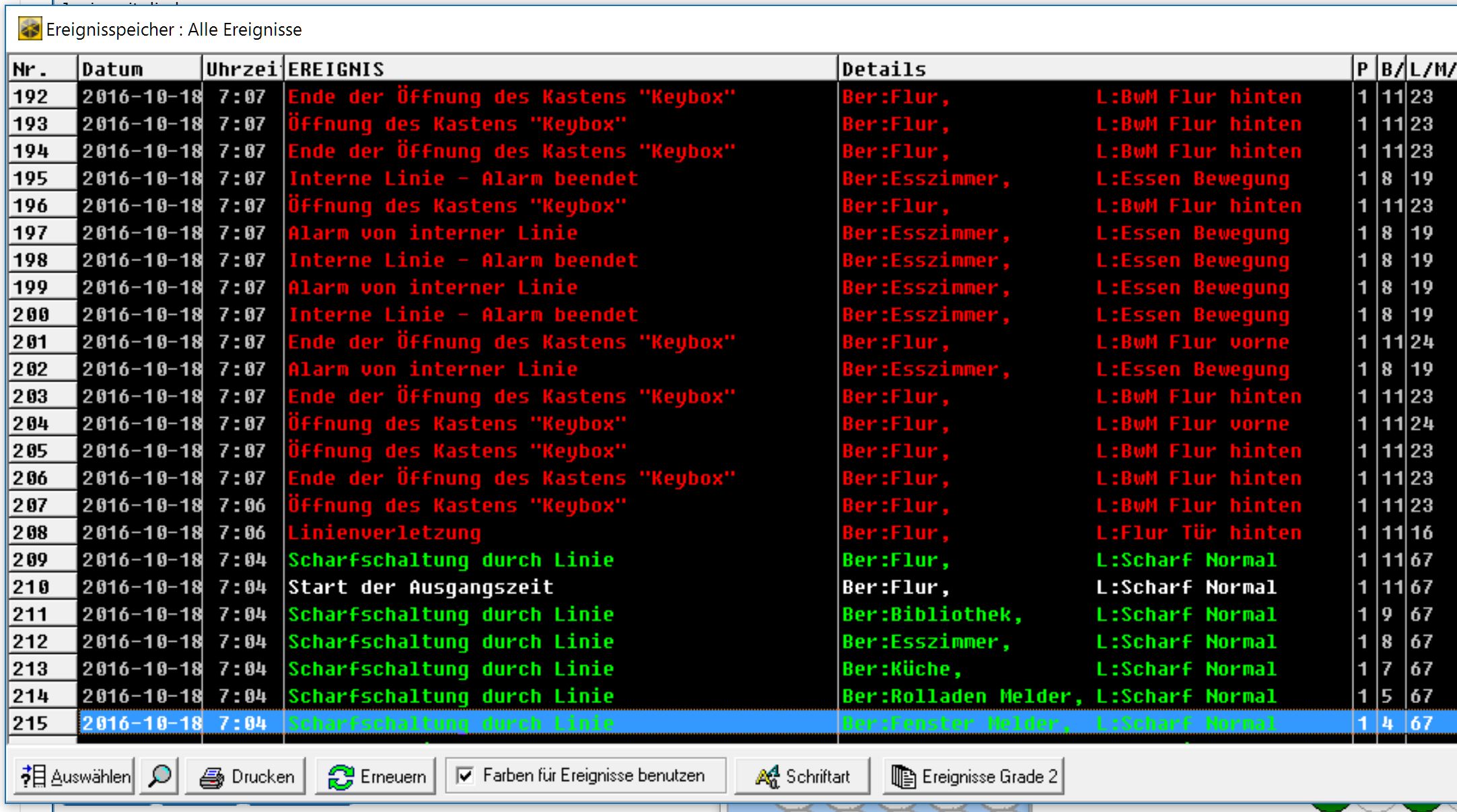The width and height of the screenshot is (1457, 812).
Task: Select row 210 Start der Ausgangszeit
Action: pos(421,587)
